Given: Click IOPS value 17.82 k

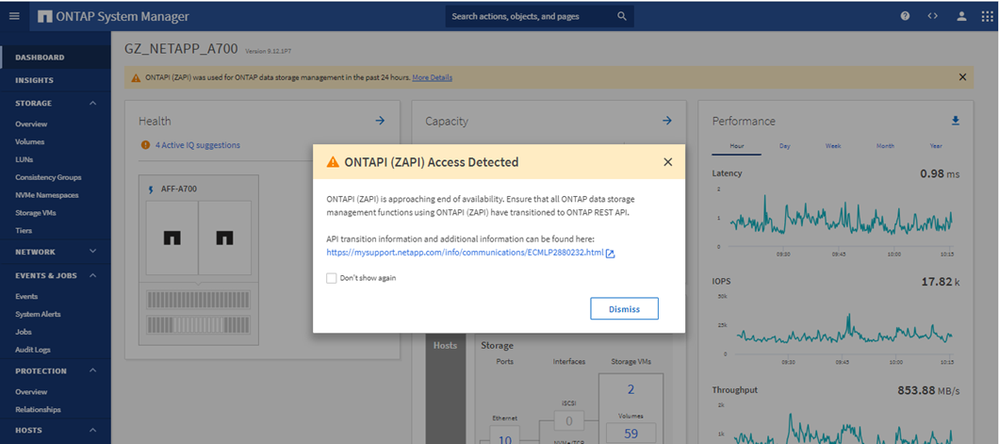Looking at the screenshot, I should [x=940, y=281].
